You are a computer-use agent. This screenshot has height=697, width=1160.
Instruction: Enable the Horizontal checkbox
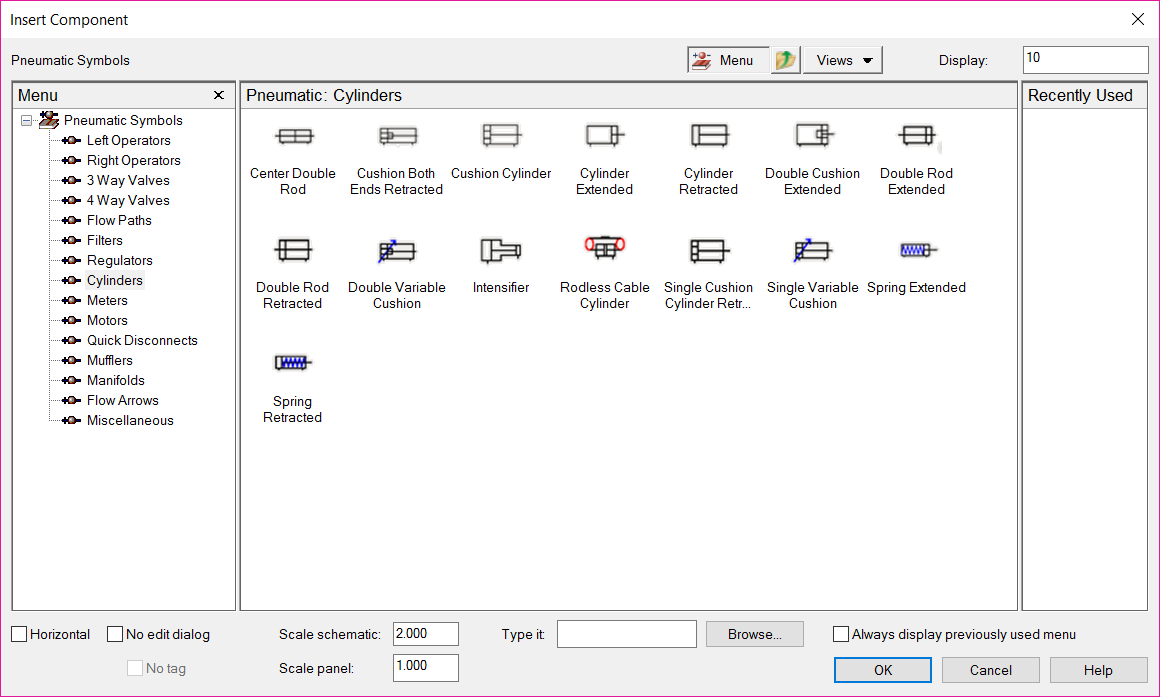pos(20,634)
